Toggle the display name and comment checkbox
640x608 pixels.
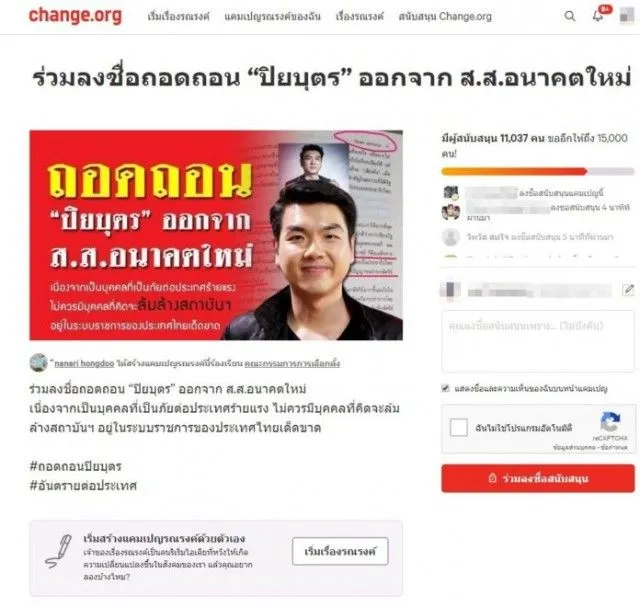[445, 388]
